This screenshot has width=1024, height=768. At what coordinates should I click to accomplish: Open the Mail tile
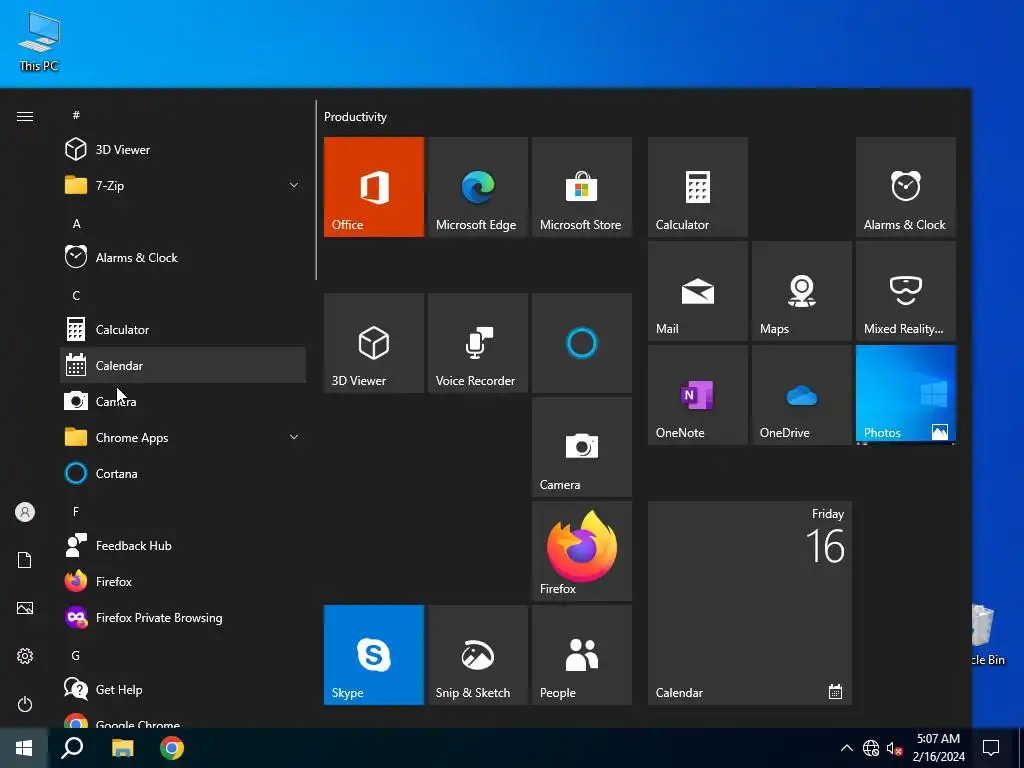[697, 291]
